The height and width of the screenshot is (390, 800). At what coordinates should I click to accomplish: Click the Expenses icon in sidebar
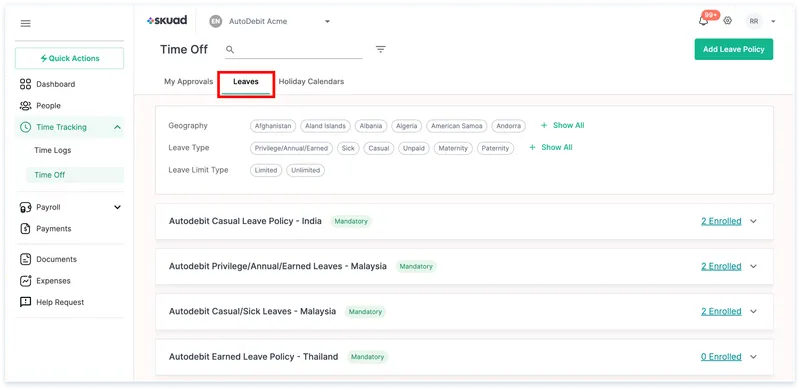[26, 281]
